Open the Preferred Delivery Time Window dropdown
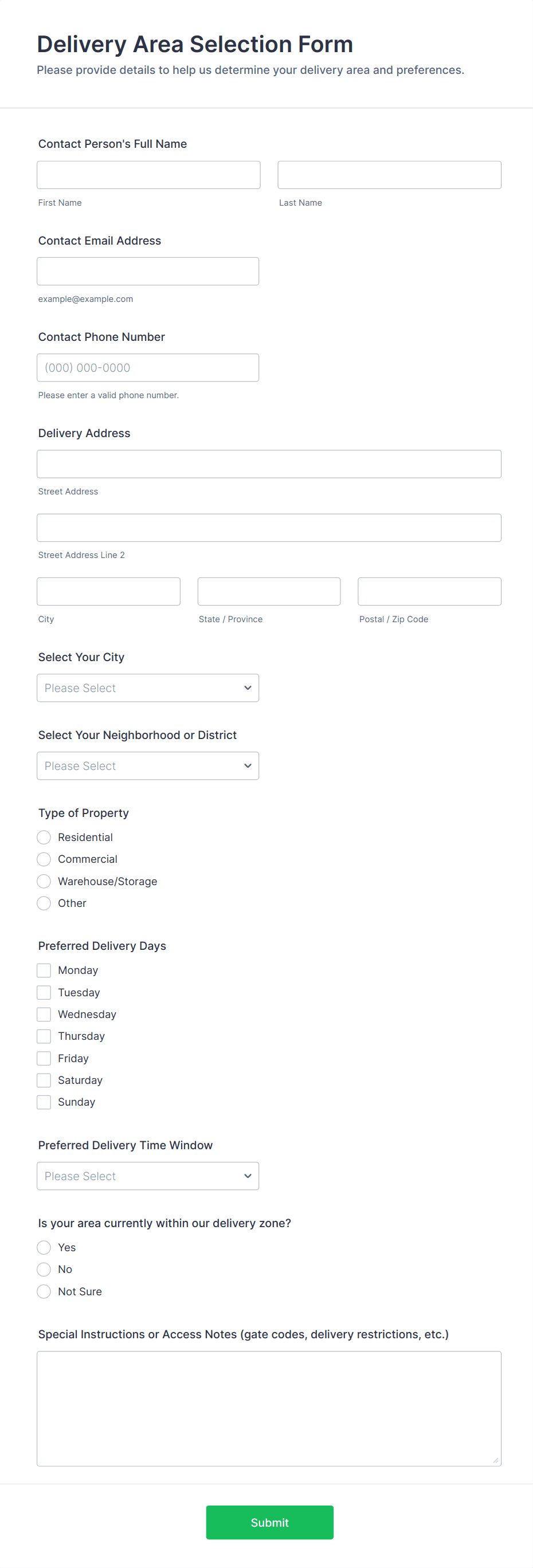Screen dimensions: 533x1568 (x=147, y=1176)
